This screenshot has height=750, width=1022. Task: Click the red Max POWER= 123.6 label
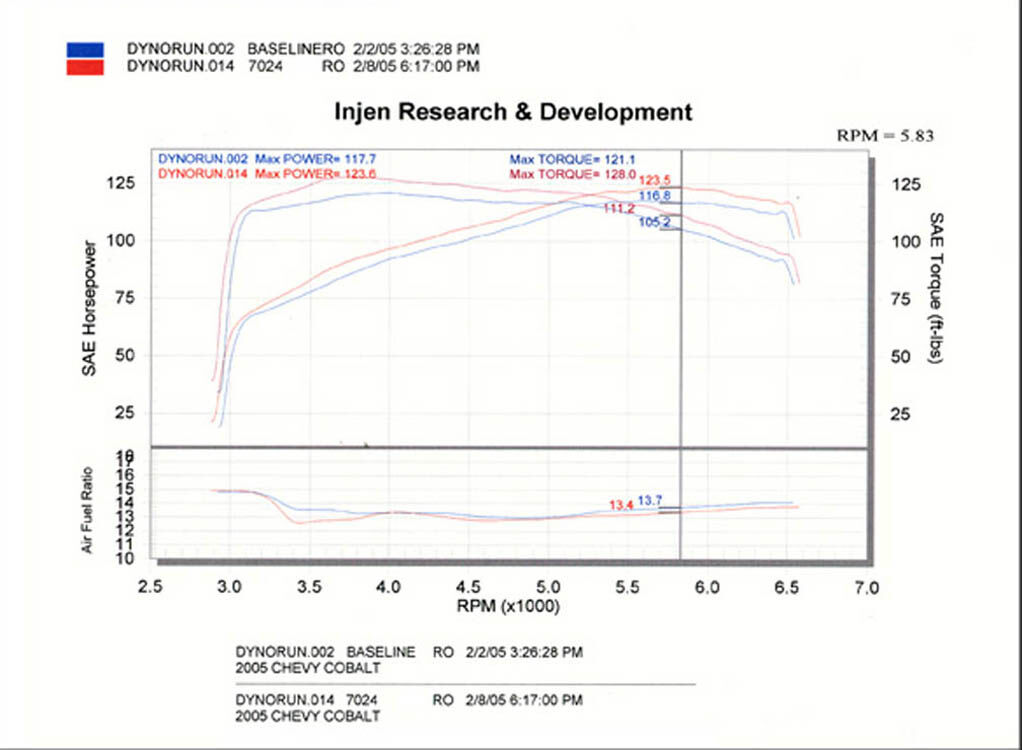tap(315, 173)
